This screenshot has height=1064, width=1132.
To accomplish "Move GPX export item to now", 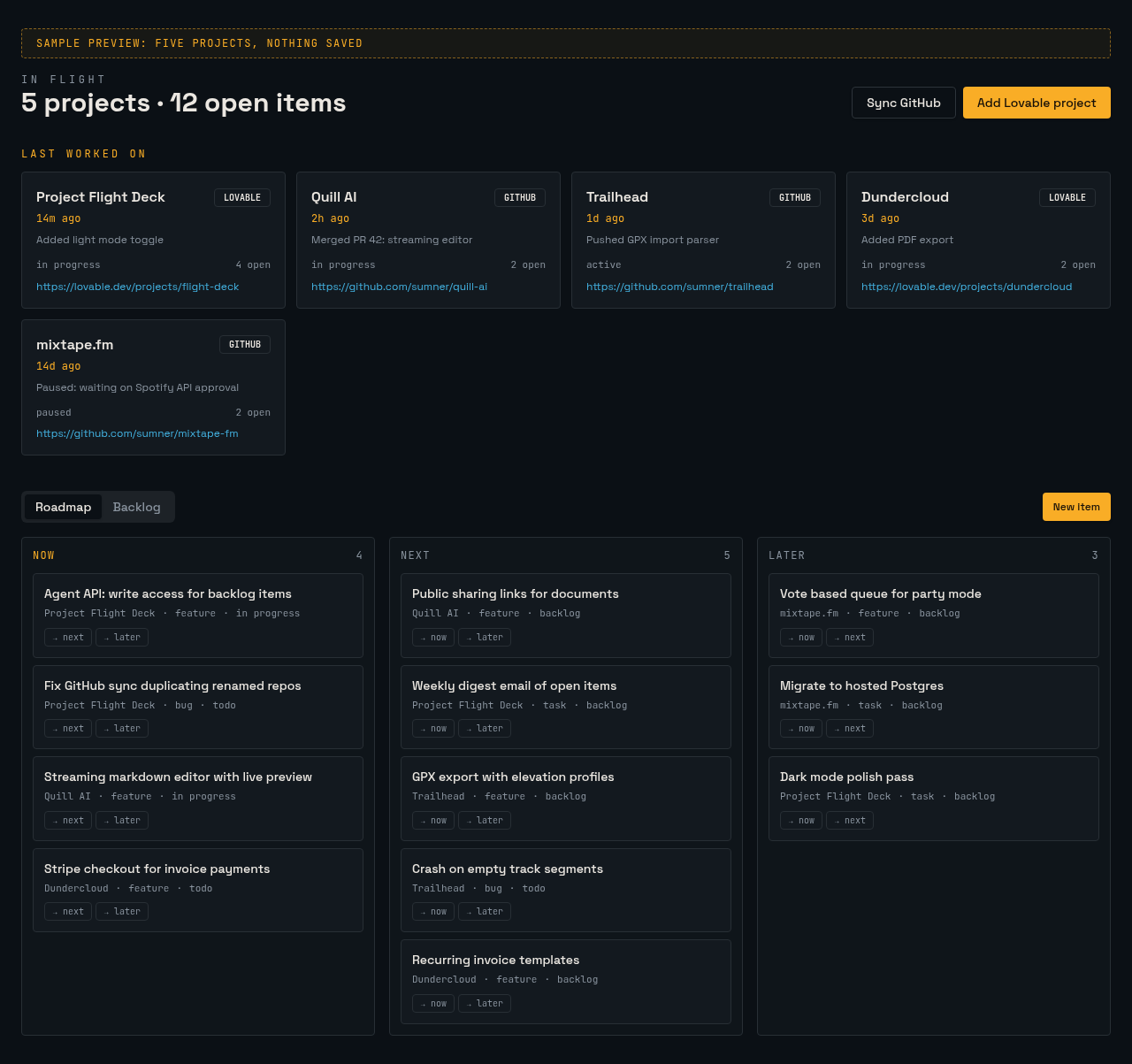I will click(433, 820).
